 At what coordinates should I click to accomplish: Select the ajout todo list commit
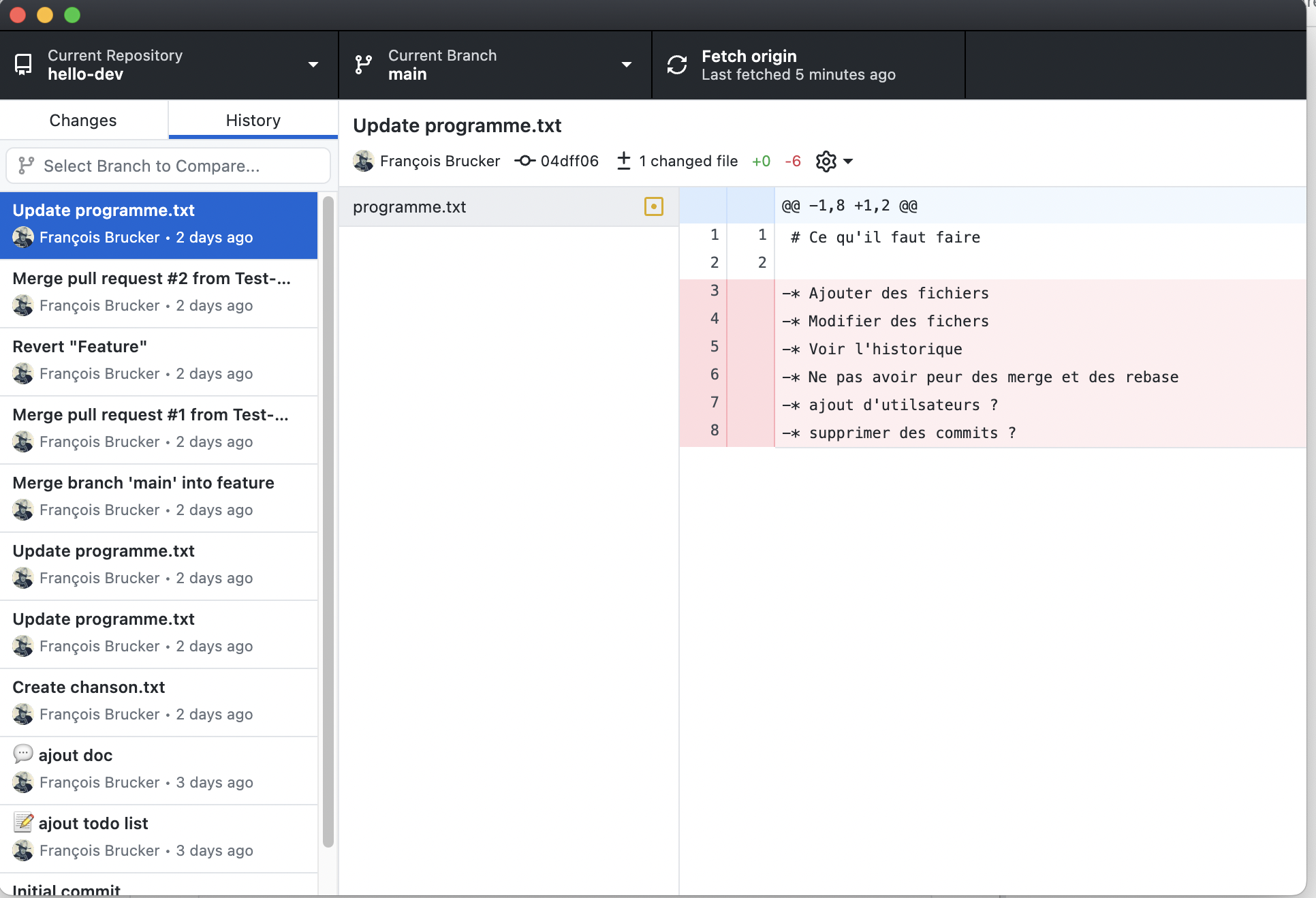pos(159,837)
